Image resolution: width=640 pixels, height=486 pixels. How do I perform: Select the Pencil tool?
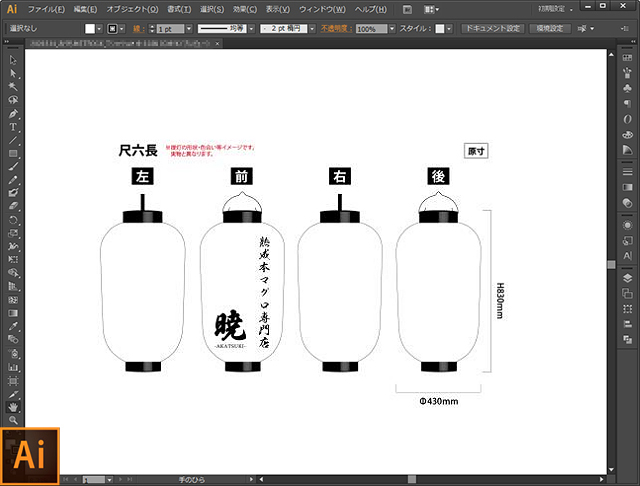click(13, 180)
